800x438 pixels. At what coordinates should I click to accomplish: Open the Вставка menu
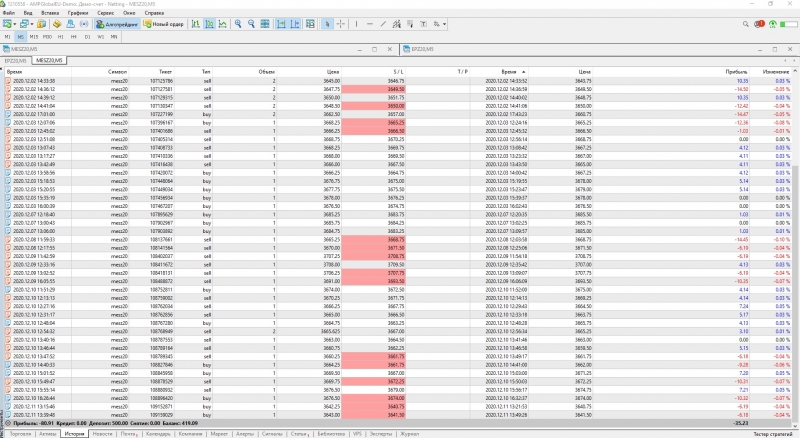[49, 13]
